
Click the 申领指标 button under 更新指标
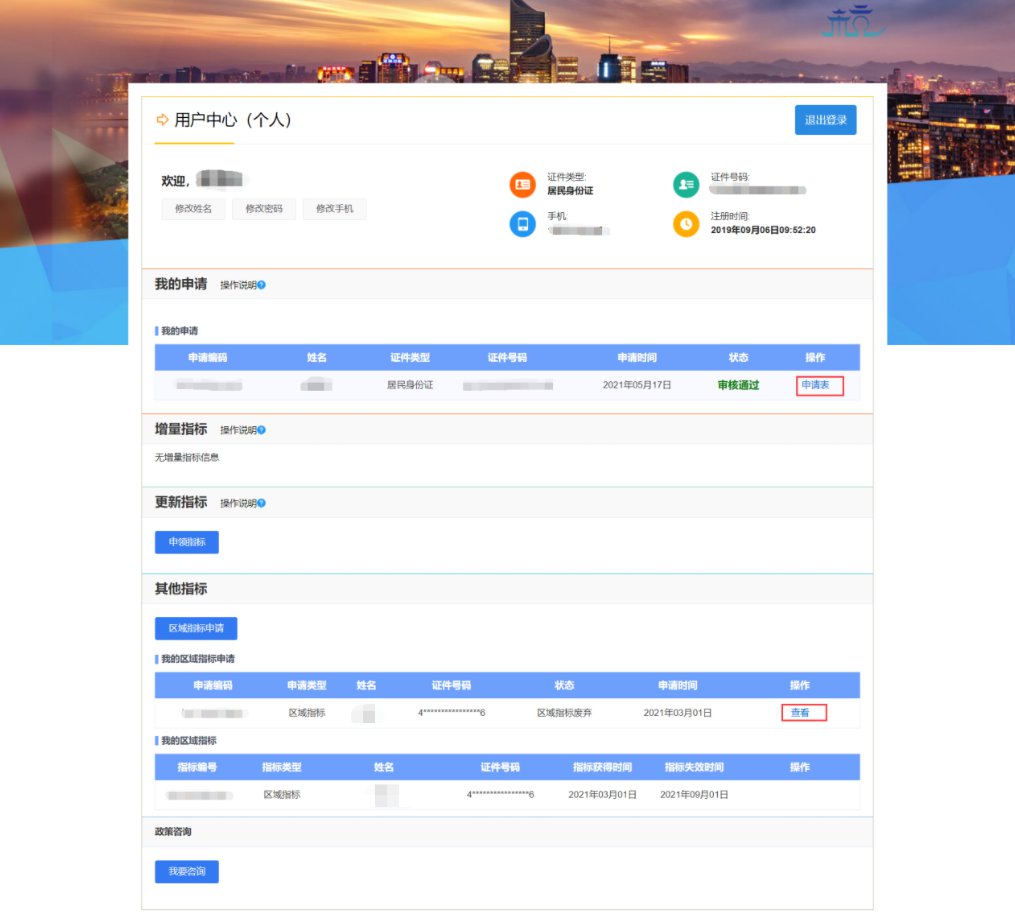(x=186, y=542)
